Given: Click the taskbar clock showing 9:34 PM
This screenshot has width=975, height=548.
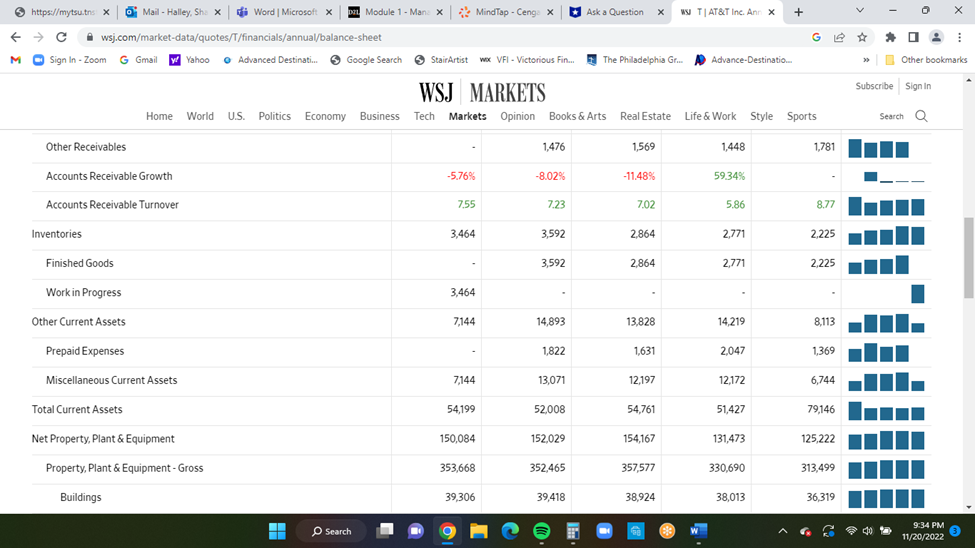Looking at the screenshot, I should pos(923,531).
